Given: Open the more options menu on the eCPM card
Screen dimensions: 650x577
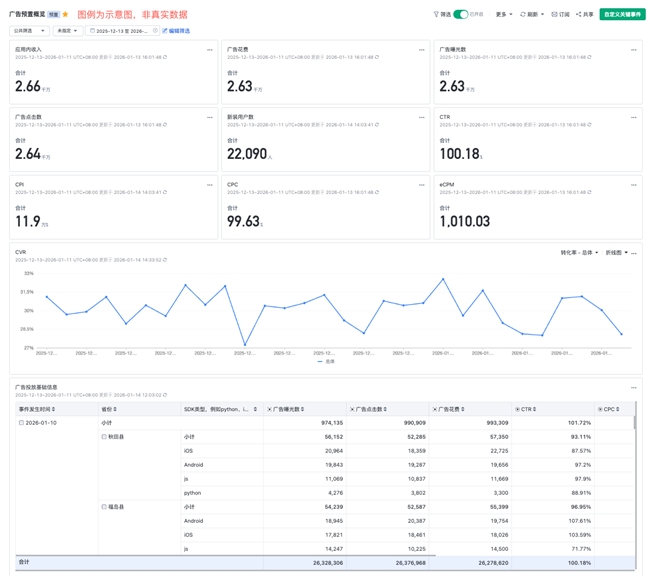Looking at the screenshot, I should (x=633, y=185).
